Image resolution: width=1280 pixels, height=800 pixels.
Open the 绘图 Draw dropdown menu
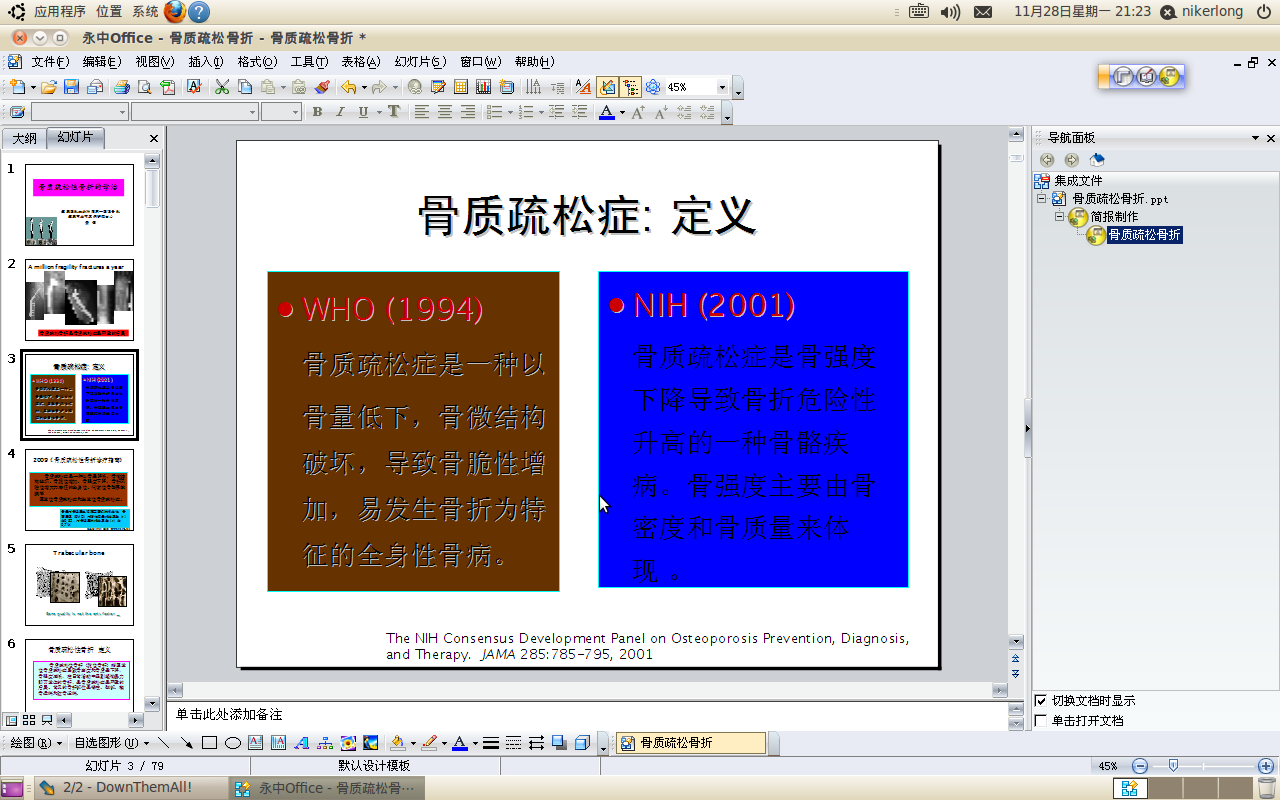[36, 743]
